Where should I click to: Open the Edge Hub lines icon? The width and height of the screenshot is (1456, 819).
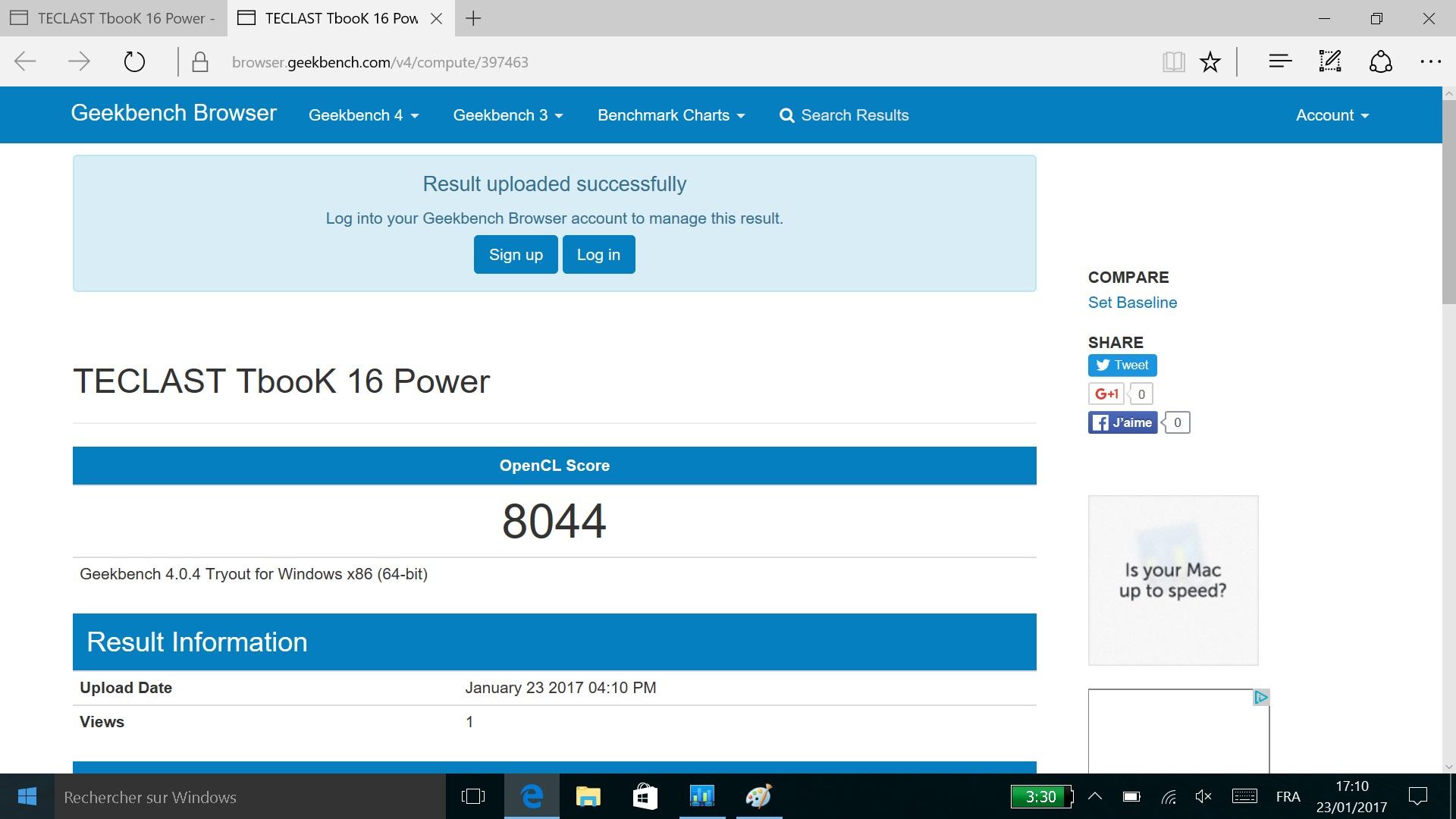[1280, 62]
